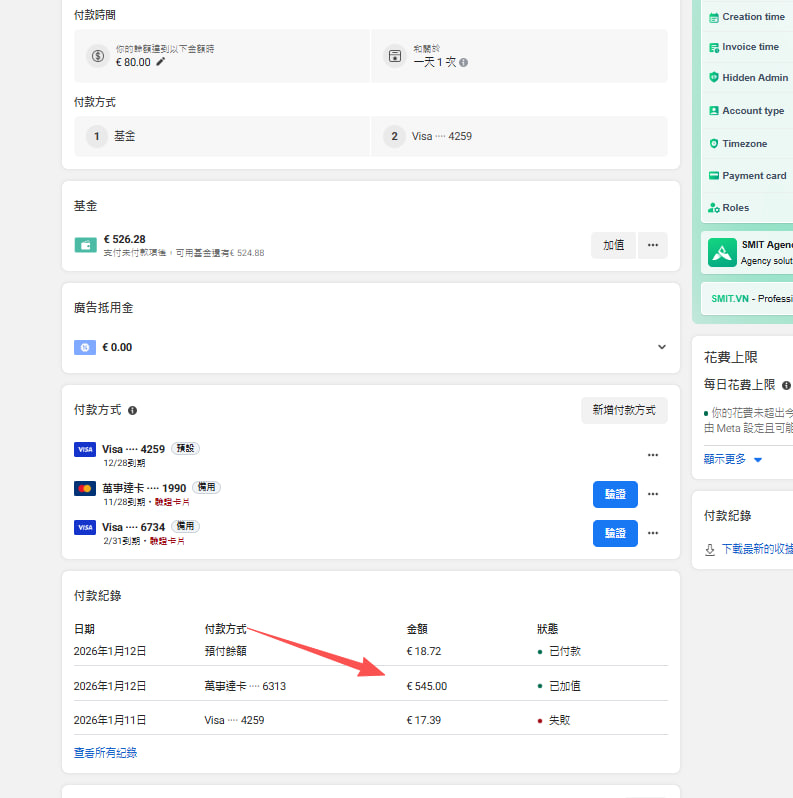The image size is (793, 798).
Task: Expand the 廣告抵用金 section chevron
Action: coord(661,347)
